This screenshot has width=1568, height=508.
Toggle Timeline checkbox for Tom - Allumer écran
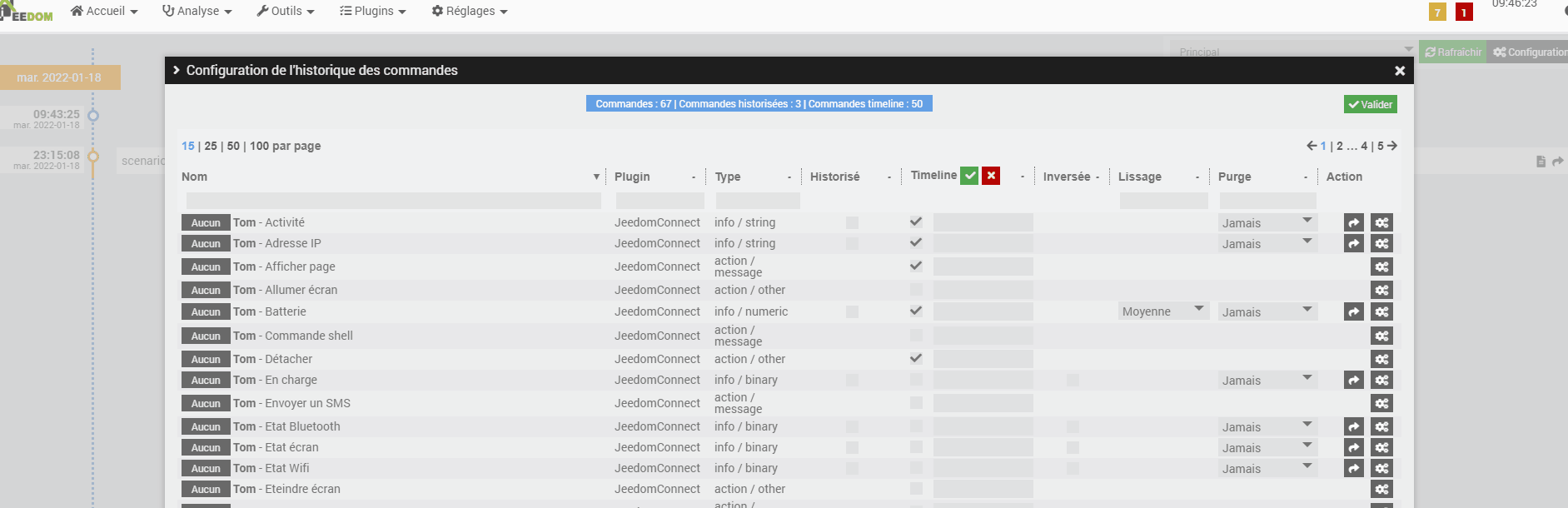(916, 290)
